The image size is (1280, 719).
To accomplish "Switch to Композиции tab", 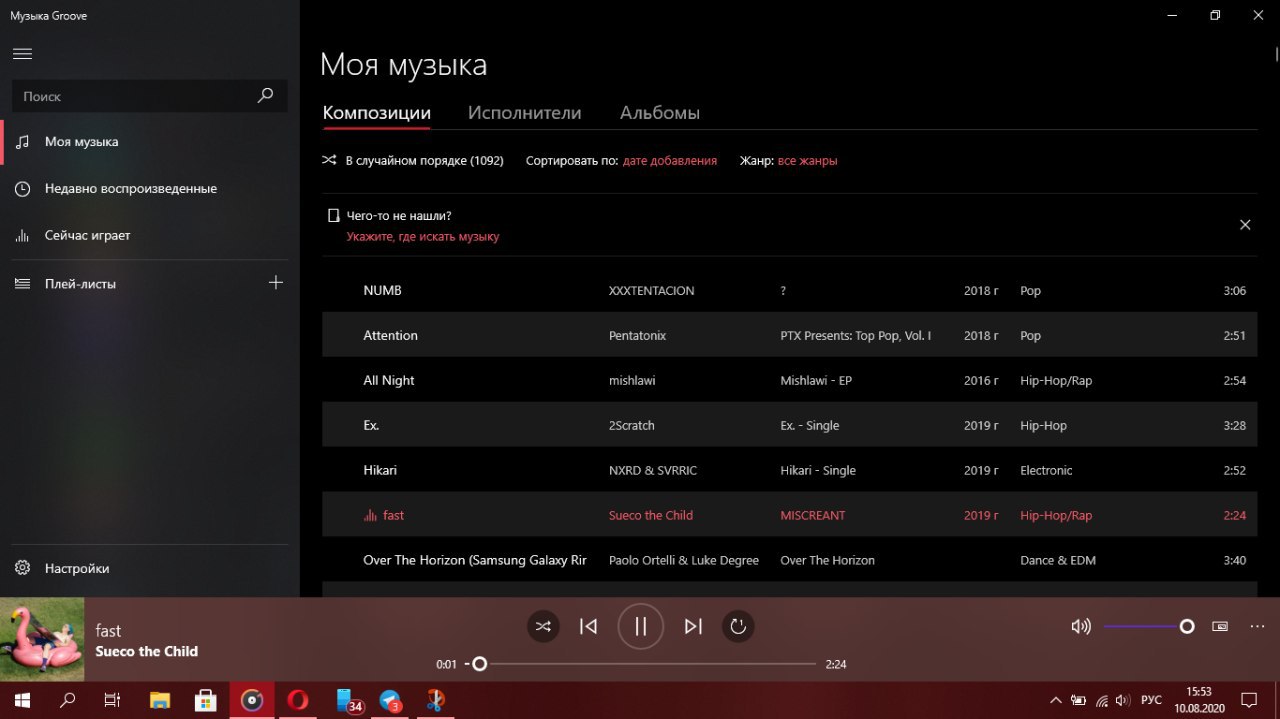I will (376, 113).
